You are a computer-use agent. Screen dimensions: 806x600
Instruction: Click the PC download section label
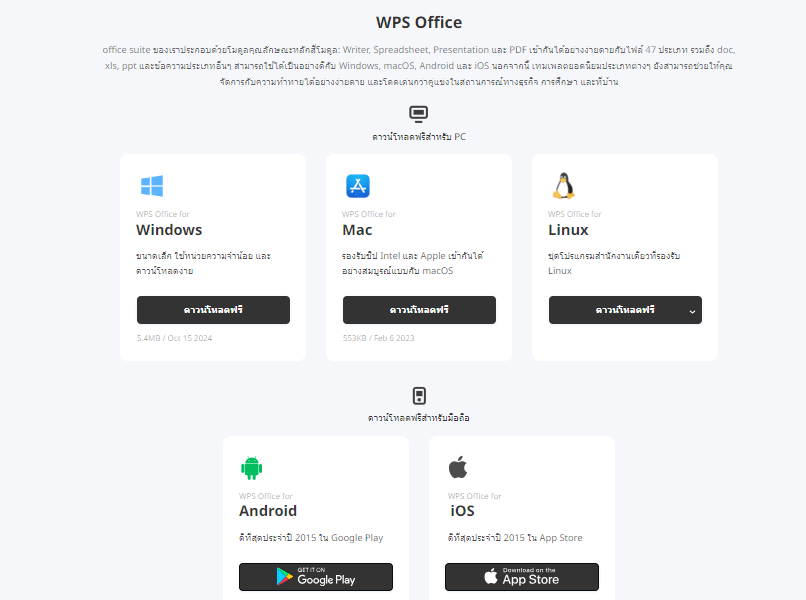click(x=419, y=137)
